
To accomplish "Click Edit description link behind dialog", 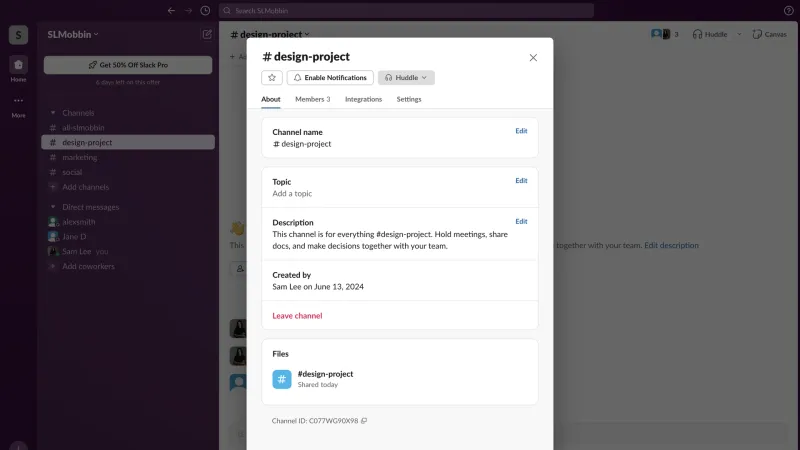I will tap(671, 245).
